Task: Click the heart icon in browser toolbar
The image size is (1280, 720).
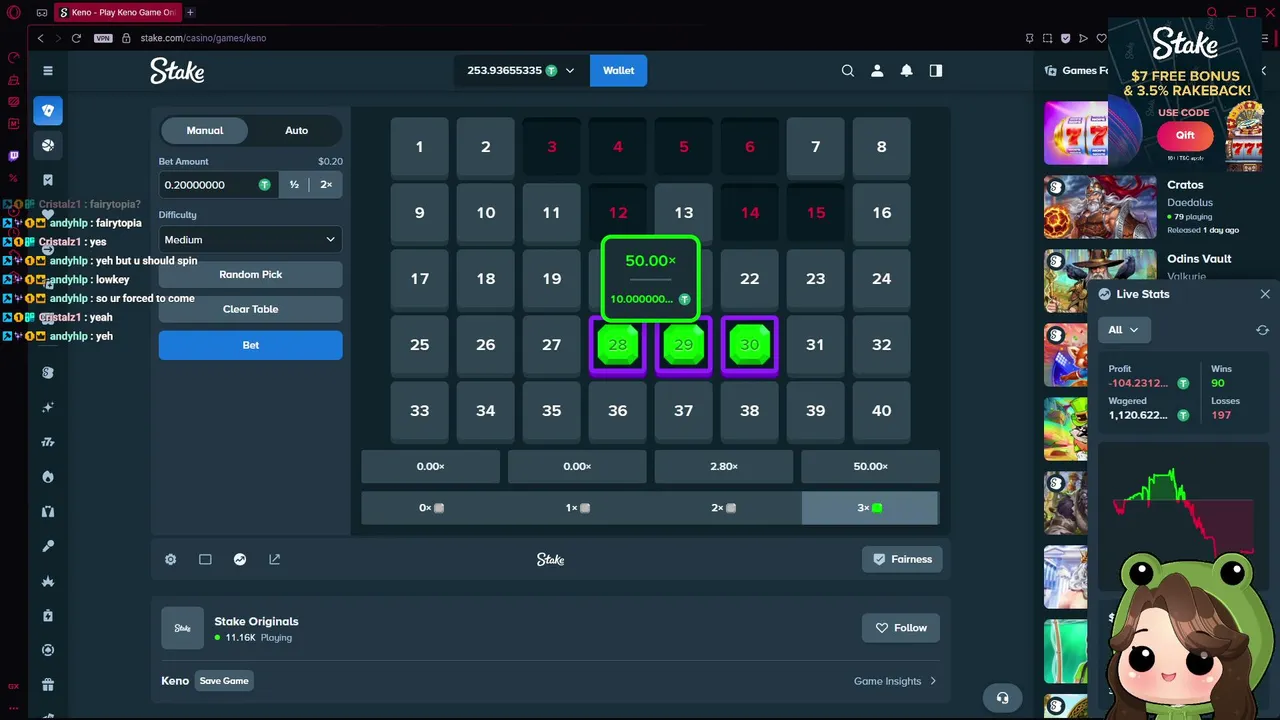Action: (x=1101, y=38)
